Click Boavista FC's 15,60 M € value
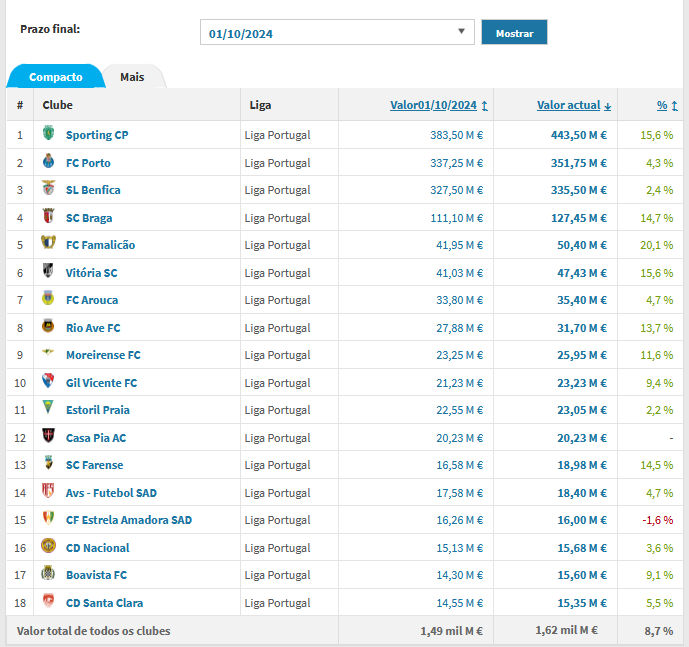The height and width of the screenshot is (647, 689). (582, 575)
